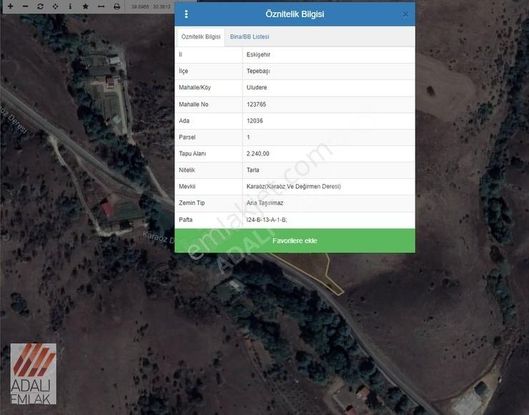This screenshot has width=529, height=415.
Task: Click the Mevkii value Karaöz
Action: (294, 187)
